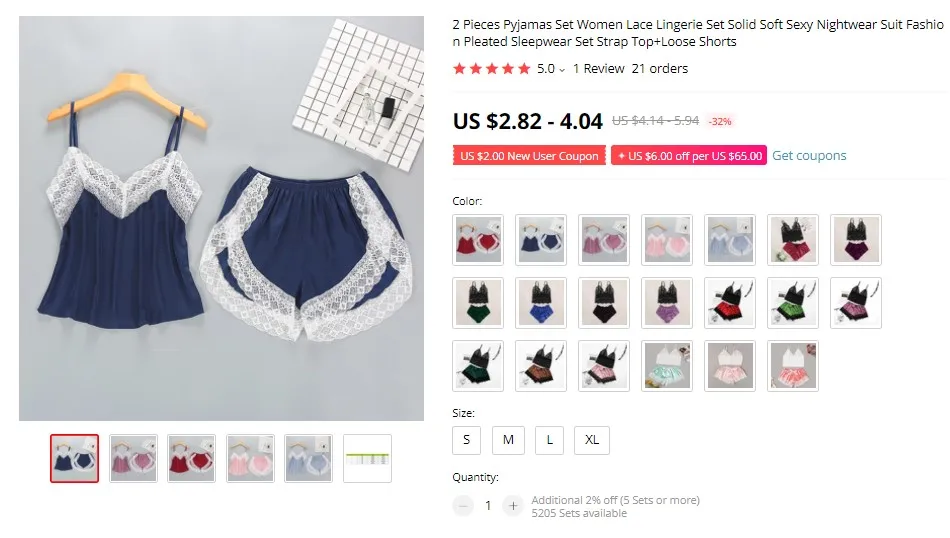
Task: Click the US $6.00 off per US $65.00 coupon
Action: click(x=689, y=156)
